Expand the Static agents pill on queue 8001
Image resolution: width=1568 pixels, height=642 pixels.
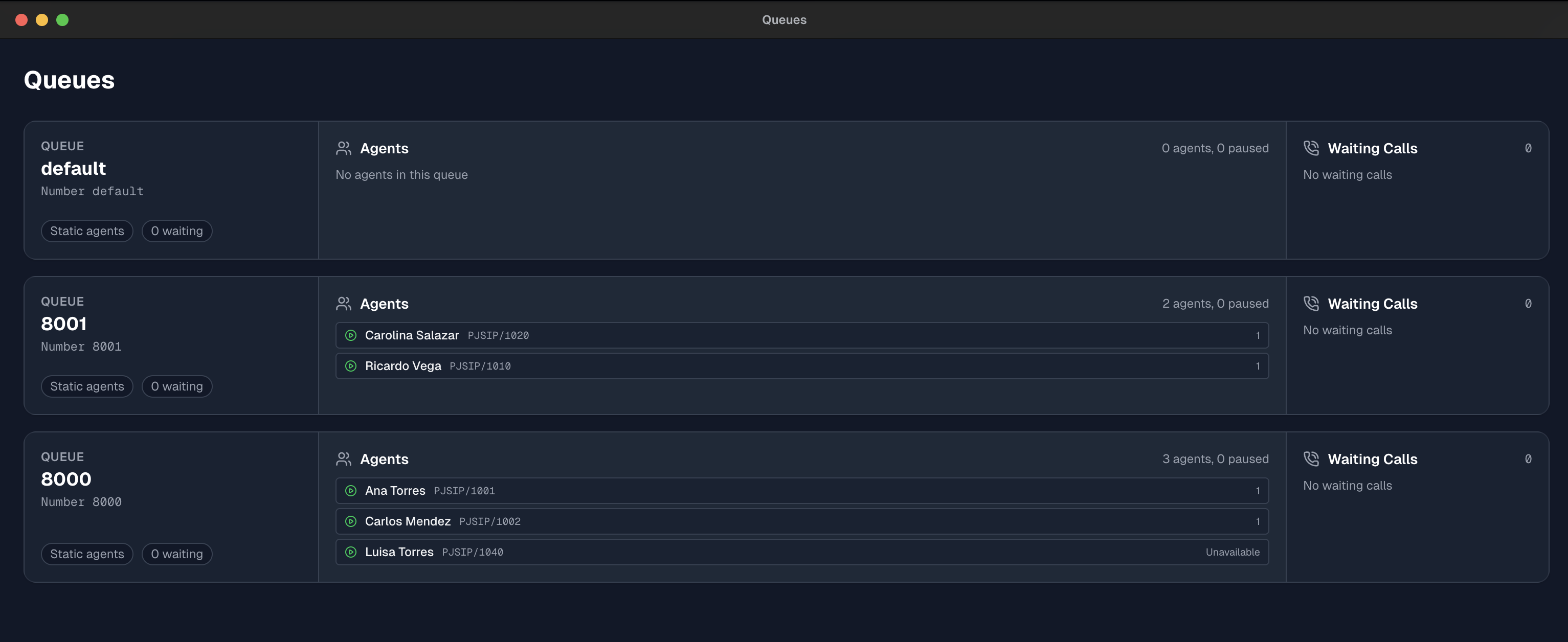(87, 386)
